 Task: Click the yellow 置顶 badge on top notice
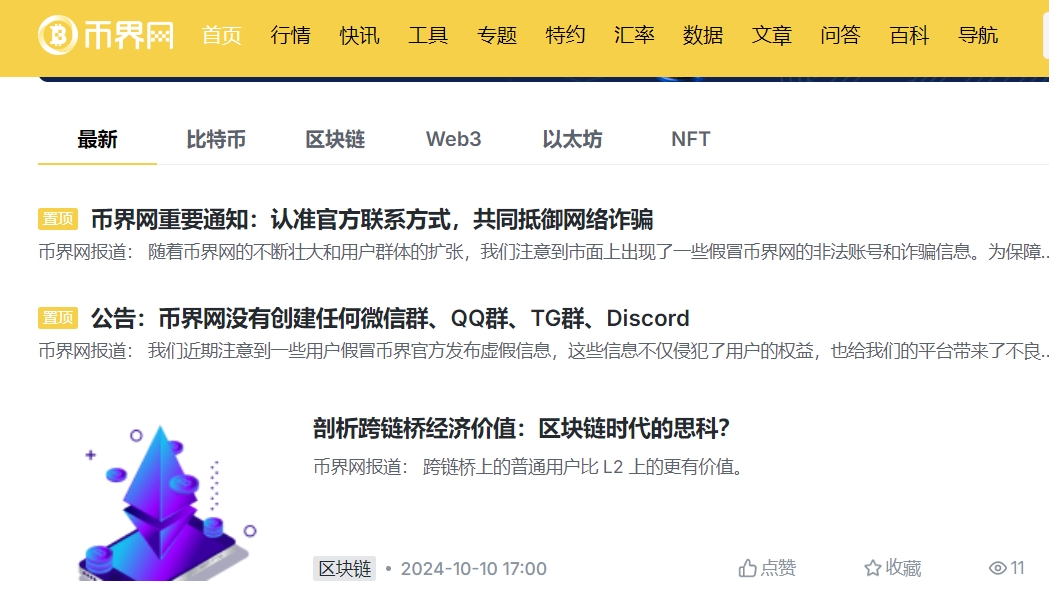click(60, 220)
